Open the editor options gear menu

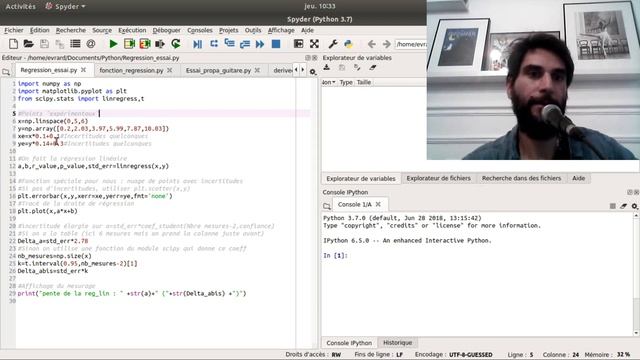(313, 72)
